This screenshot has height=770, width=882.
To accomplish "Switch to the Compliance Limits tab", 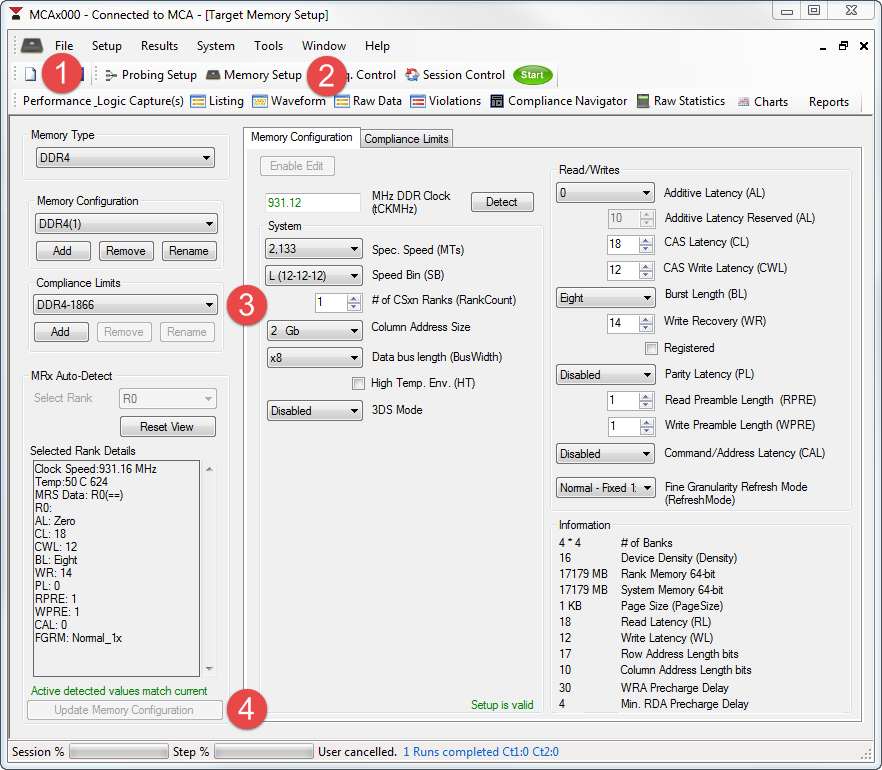I will pyautogui.click(x=406, y=139).
